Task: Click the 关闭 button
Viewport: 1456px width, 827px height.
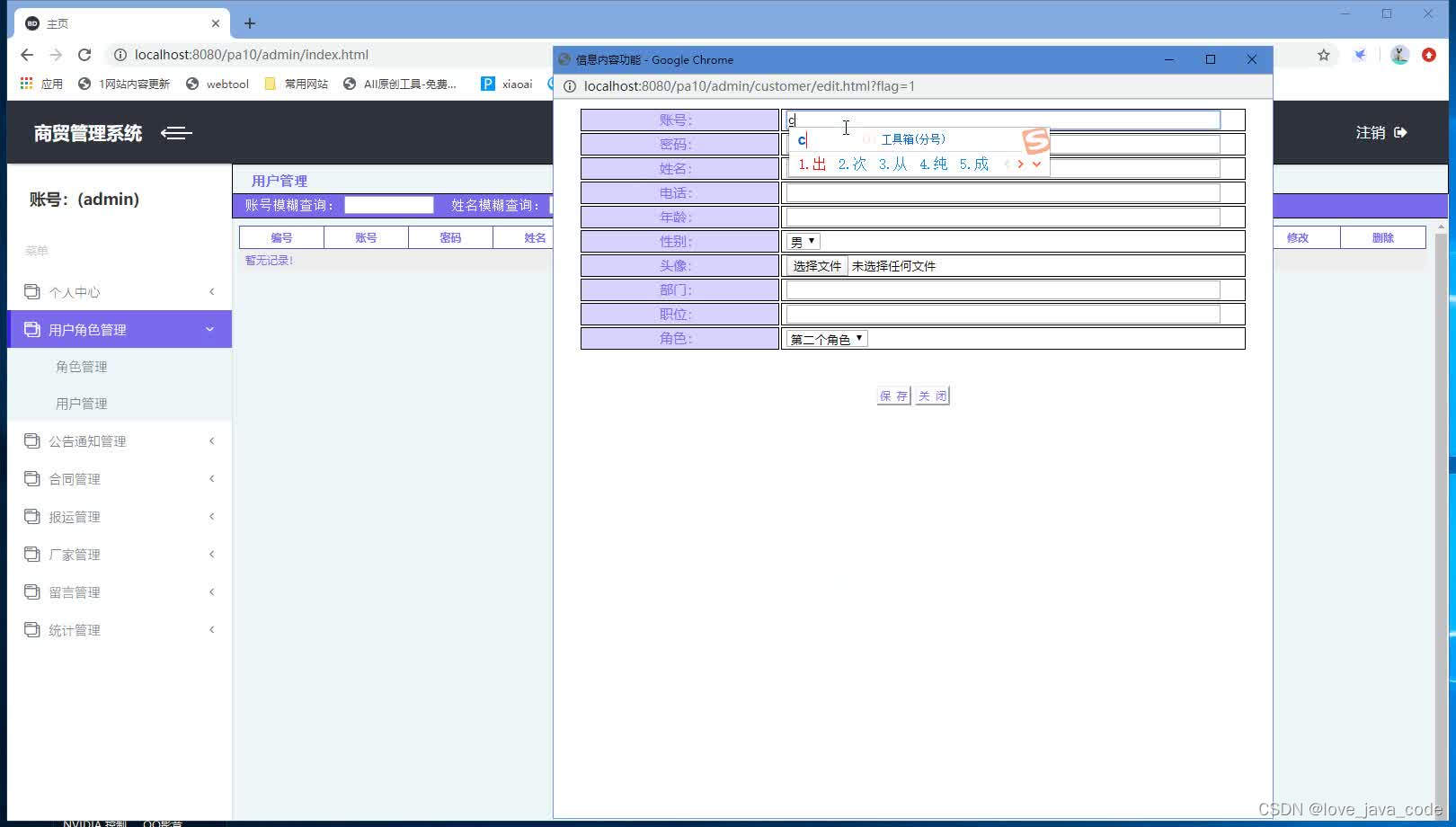Action: (932, 396)
